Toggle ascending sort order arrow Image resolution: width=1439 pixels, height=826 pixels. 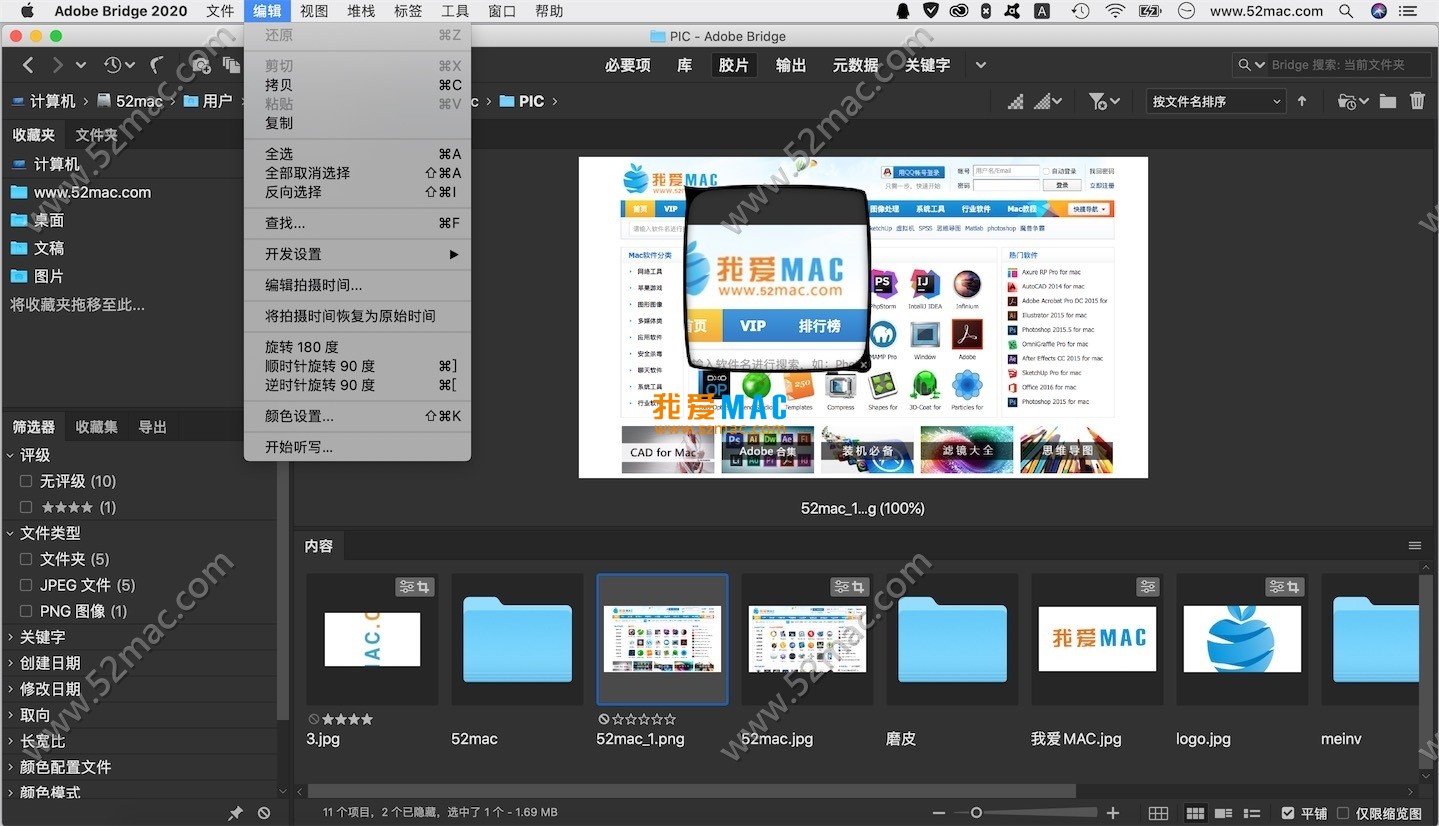[x=1302, y=101]
